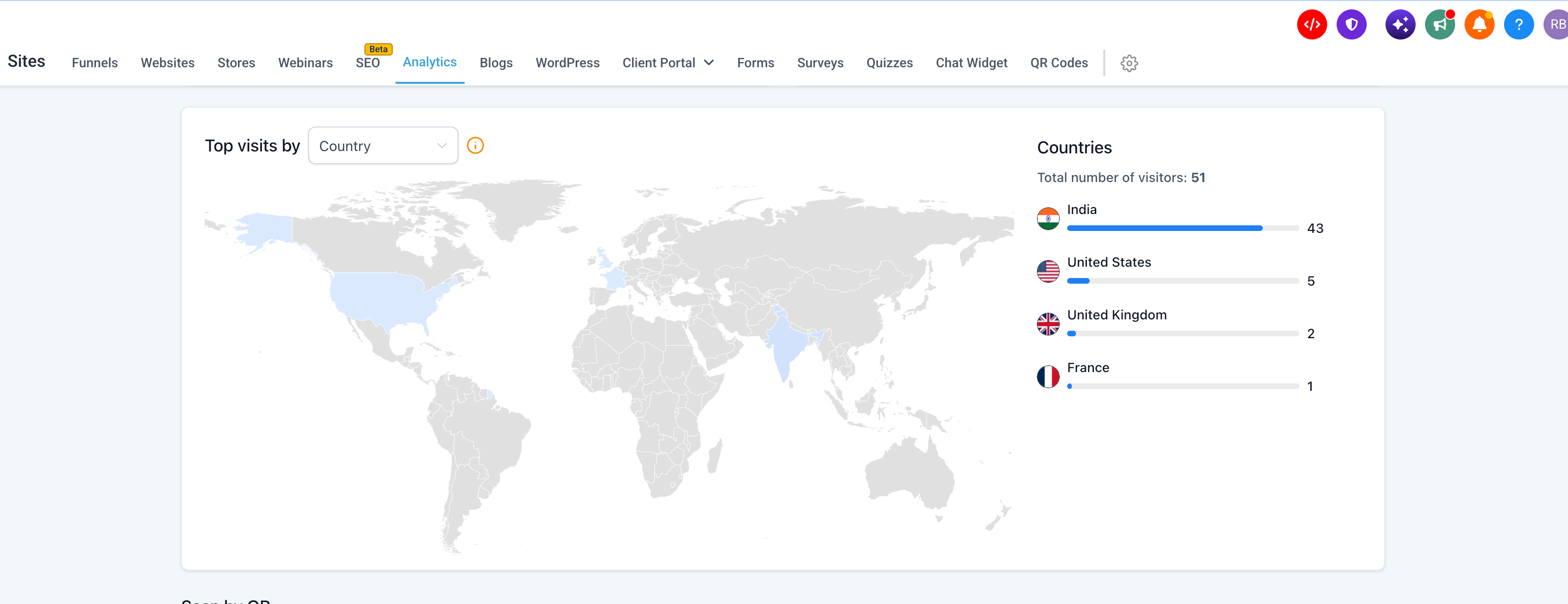Open the Stores tab
Viewport: 1568px width, 604px height.
236,63
